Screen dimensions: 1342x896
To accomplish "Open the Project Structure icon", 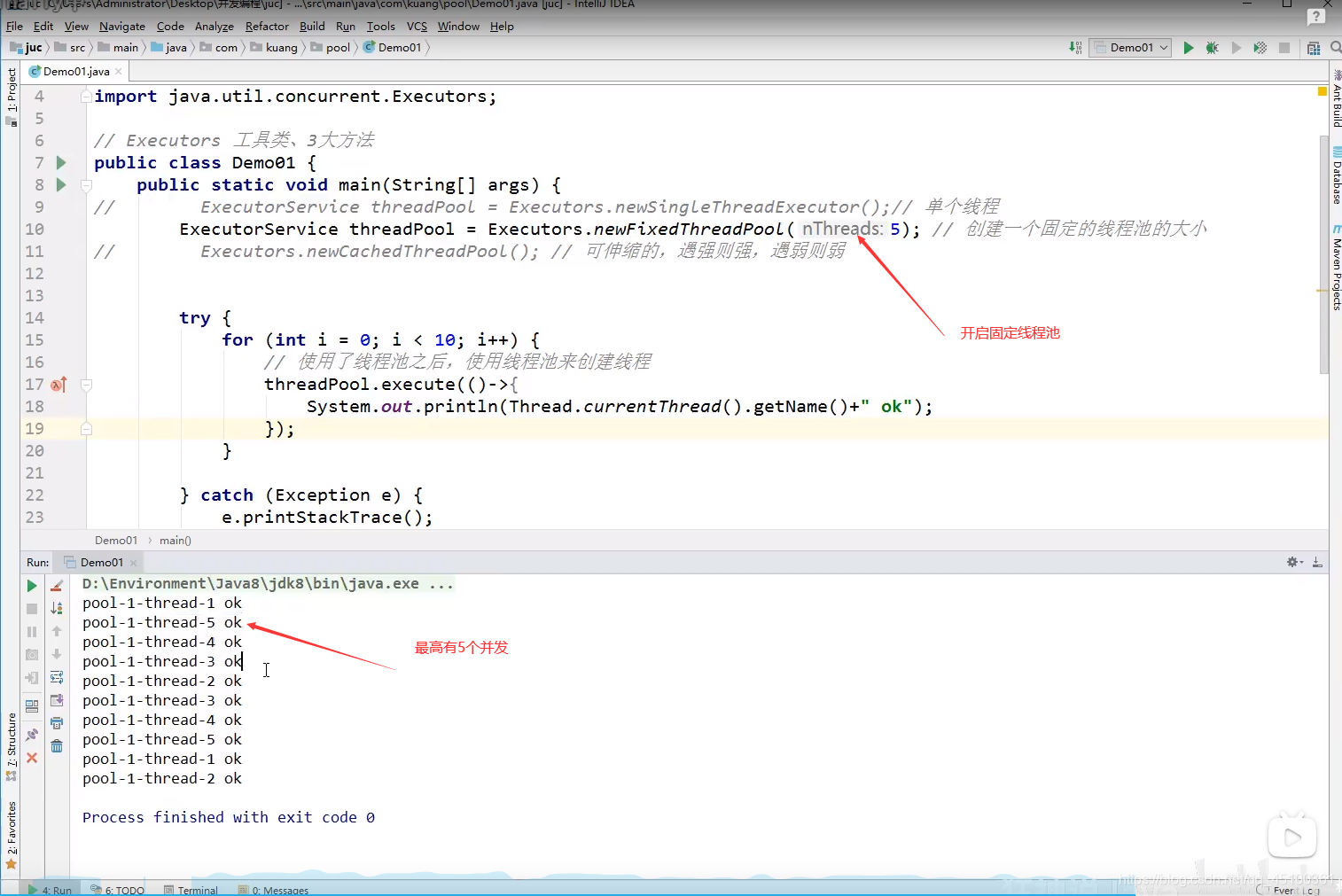I will click(x=1314, y=48).
